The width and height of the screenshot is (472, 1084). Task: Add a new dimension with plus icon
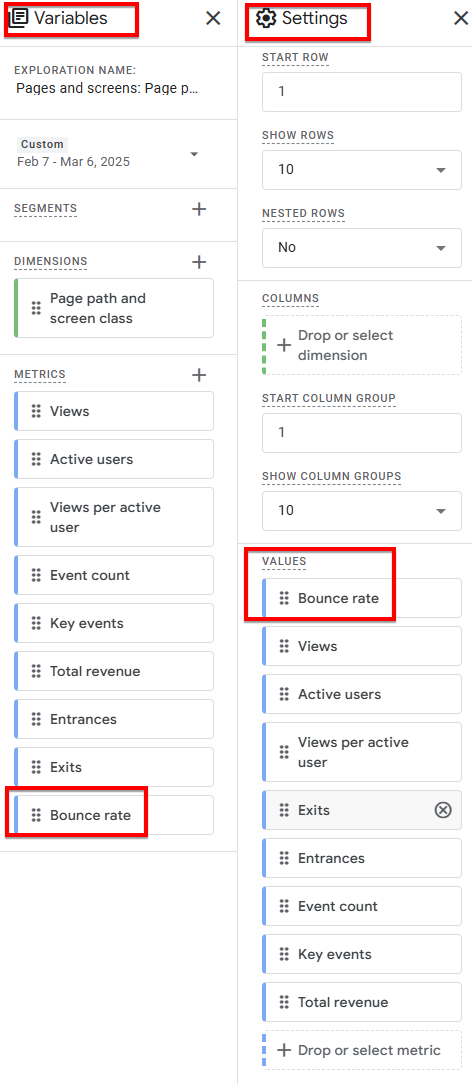click(x=199, y=262)
